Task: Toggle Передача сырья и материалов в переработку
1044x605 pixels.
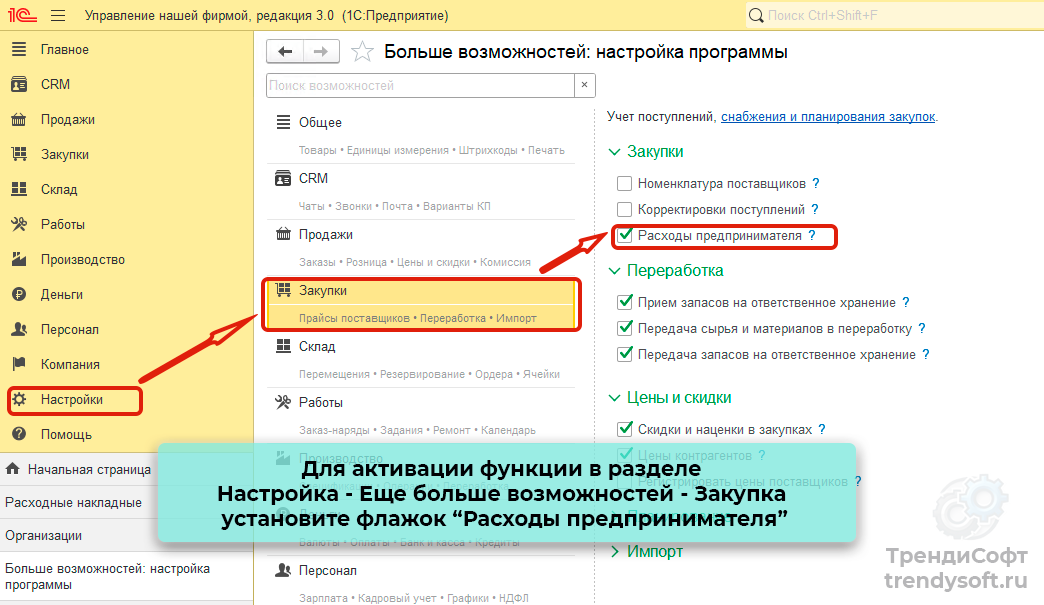Action: tap(625, 328)
